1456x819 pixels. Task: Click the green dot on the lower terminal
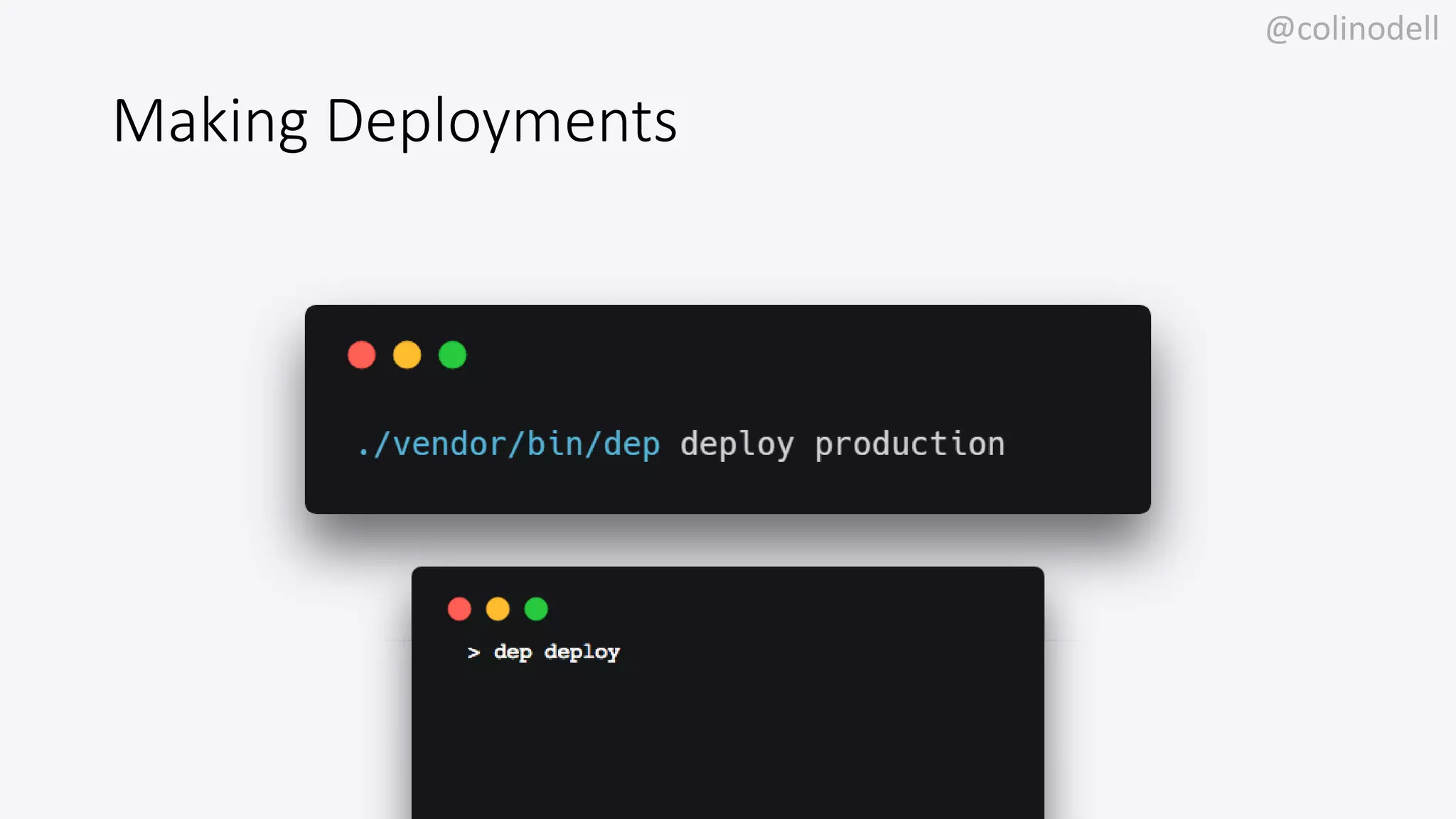(536, 609)
